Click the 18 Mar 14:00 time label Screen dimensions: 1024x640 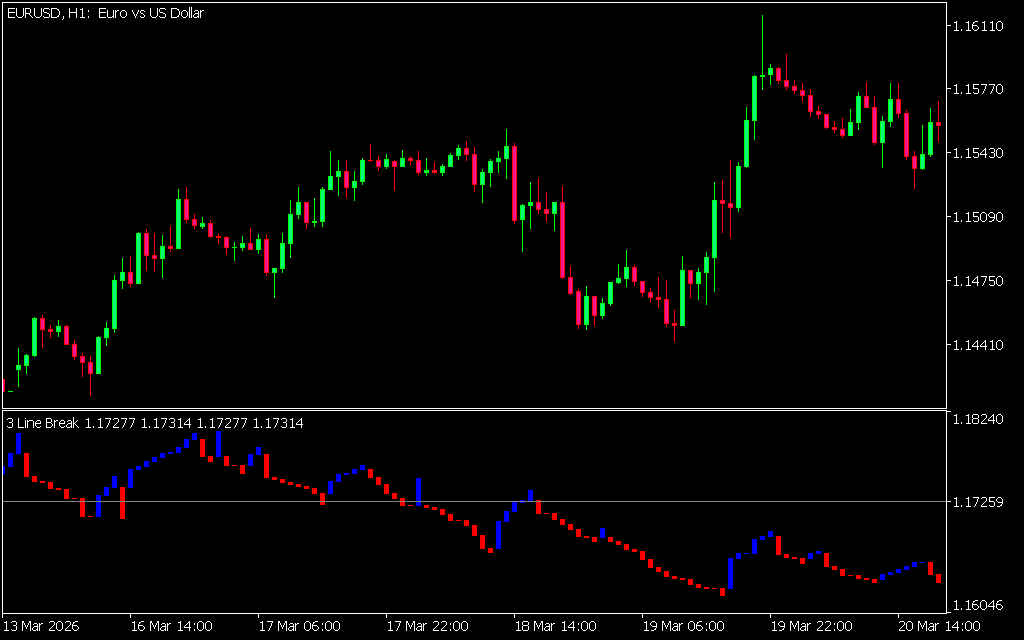tap(555, 626)
